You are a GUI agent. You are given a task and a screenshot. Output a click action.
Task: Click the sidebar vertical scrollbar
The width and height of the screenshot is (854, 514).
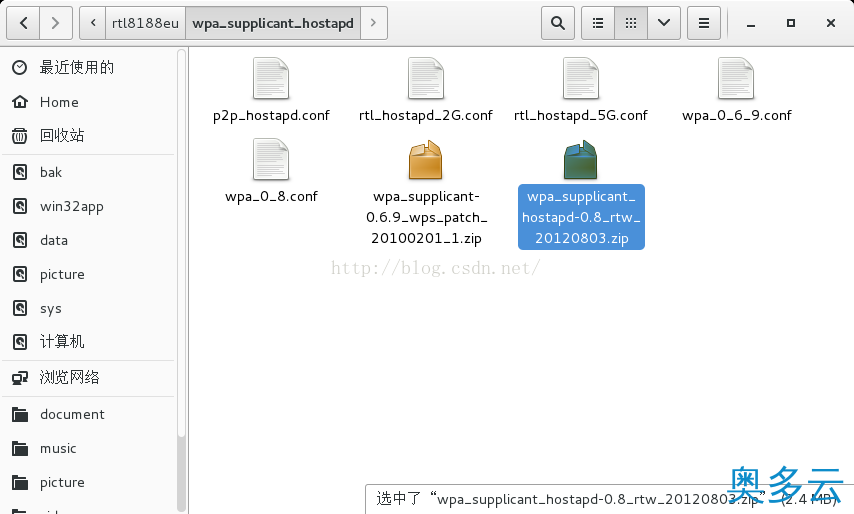(x=181, y=280)
